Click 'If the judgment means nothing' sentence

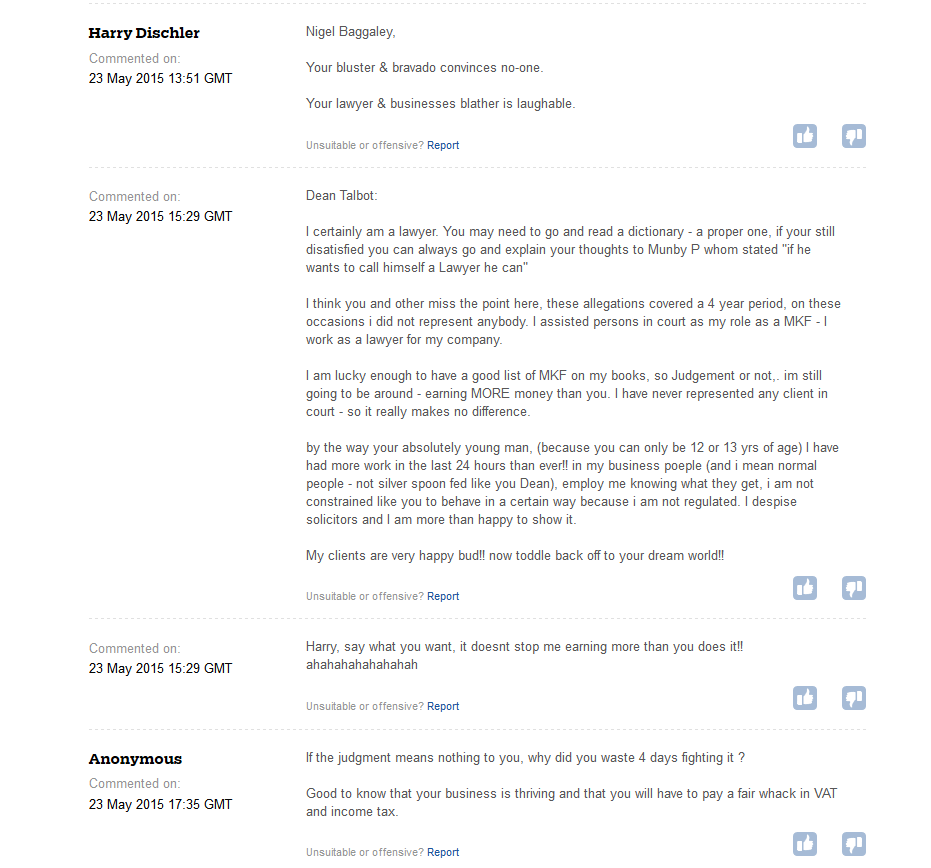(525, 758)
